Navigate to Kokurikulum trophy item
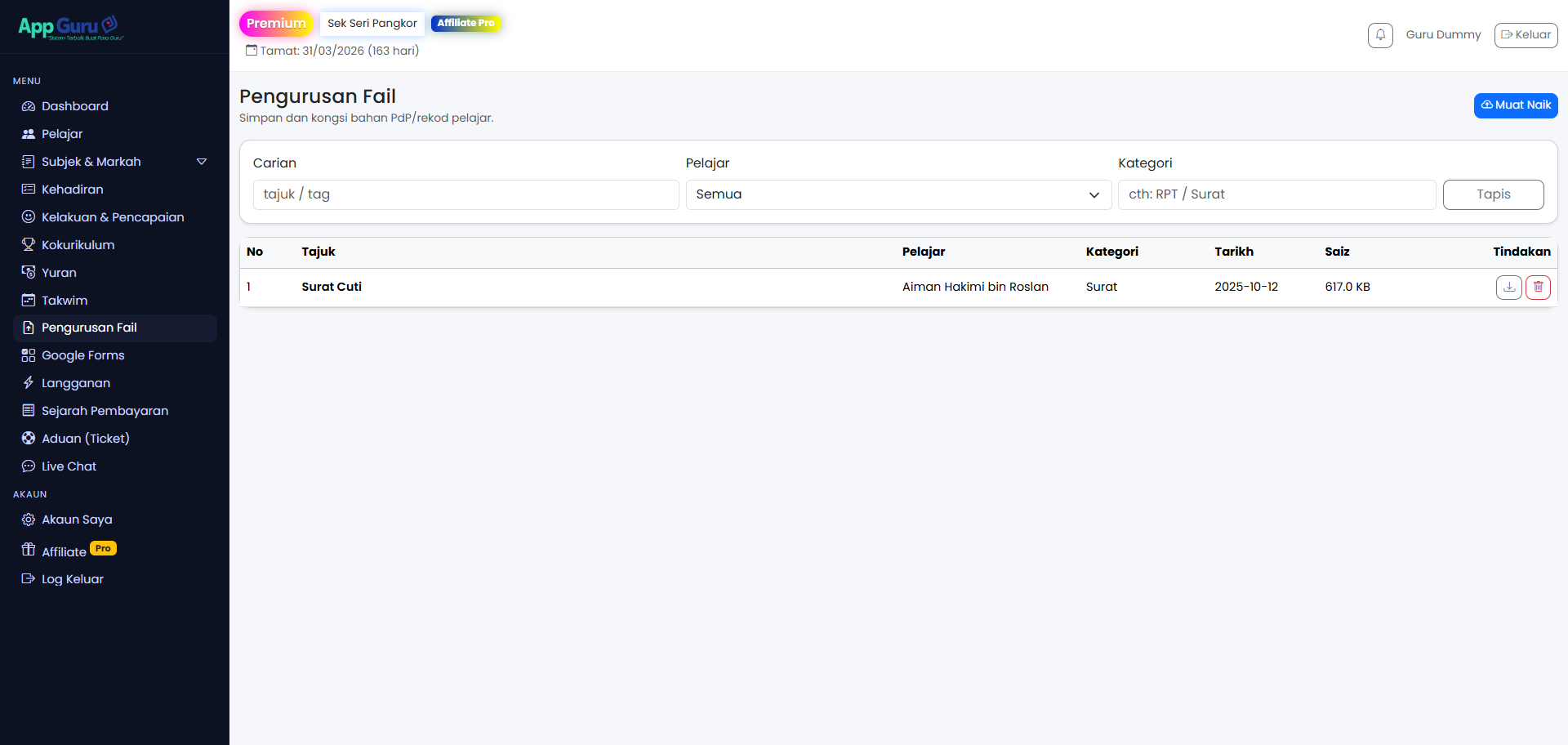The width and height of the screenshot is (1568, 745). 78,245
